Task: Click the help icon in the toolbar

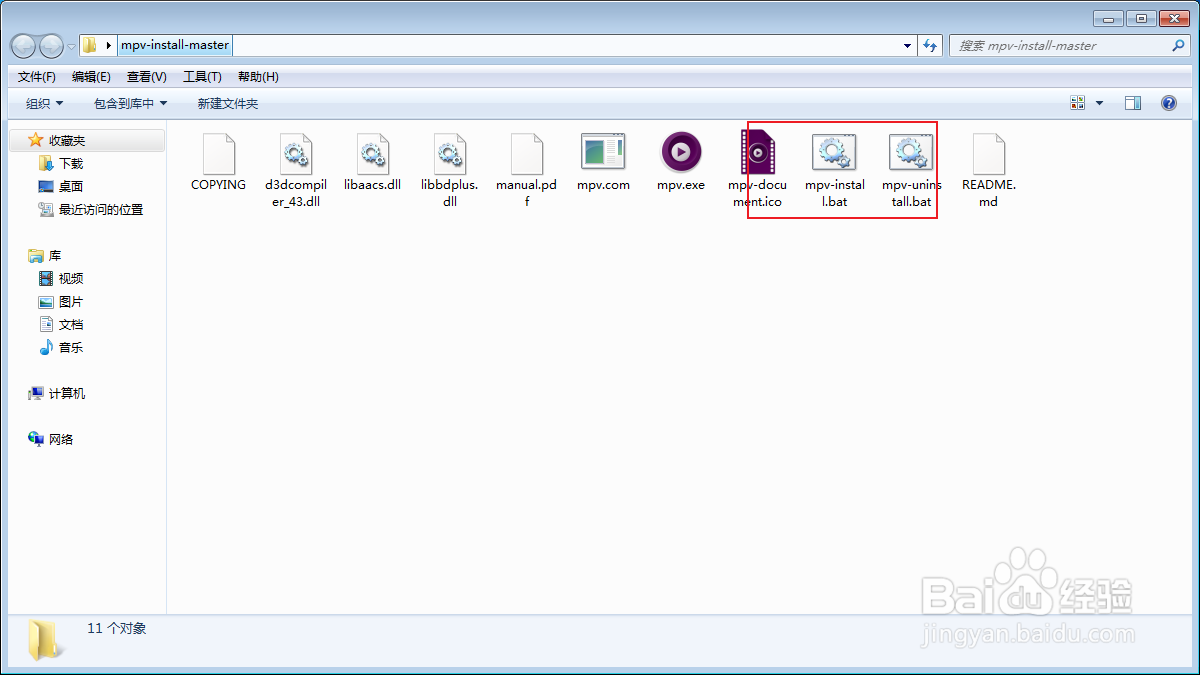Action: pos(1167,102)
